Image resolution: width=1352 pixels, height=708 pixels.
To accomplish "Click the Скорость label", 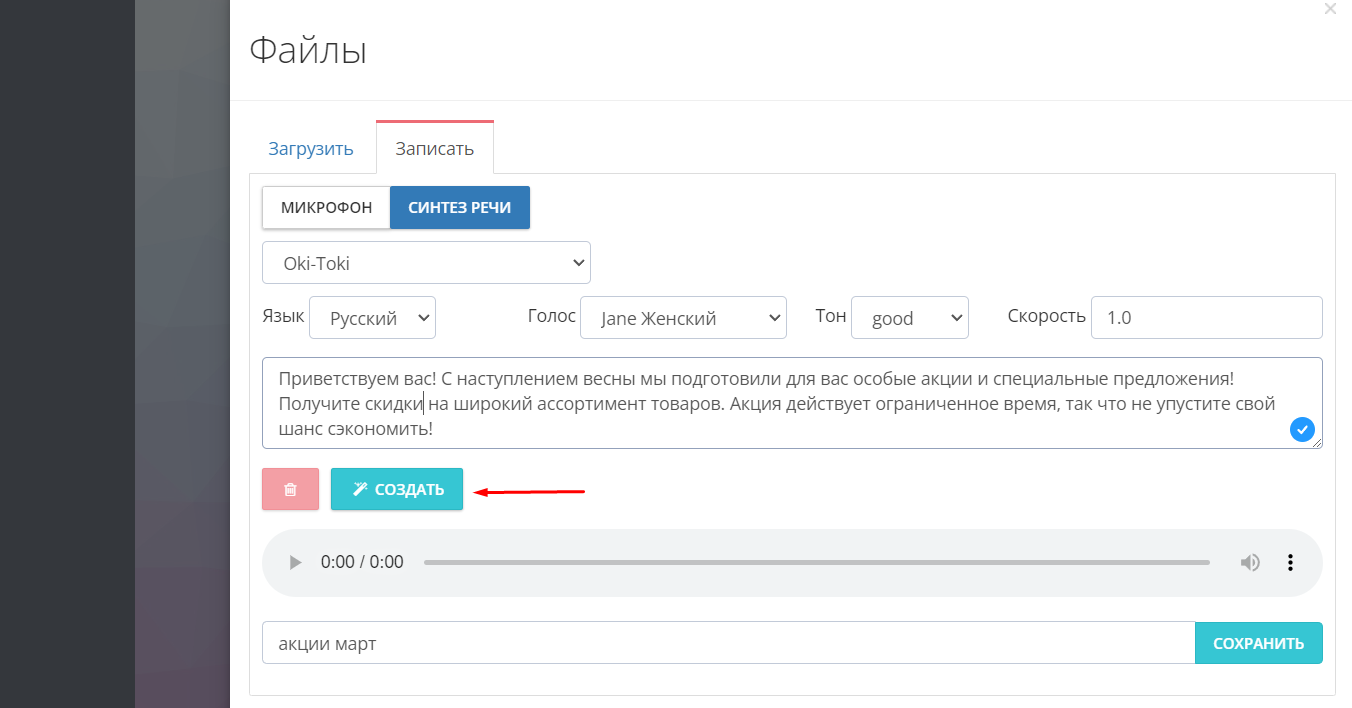I will [1047, 316].
